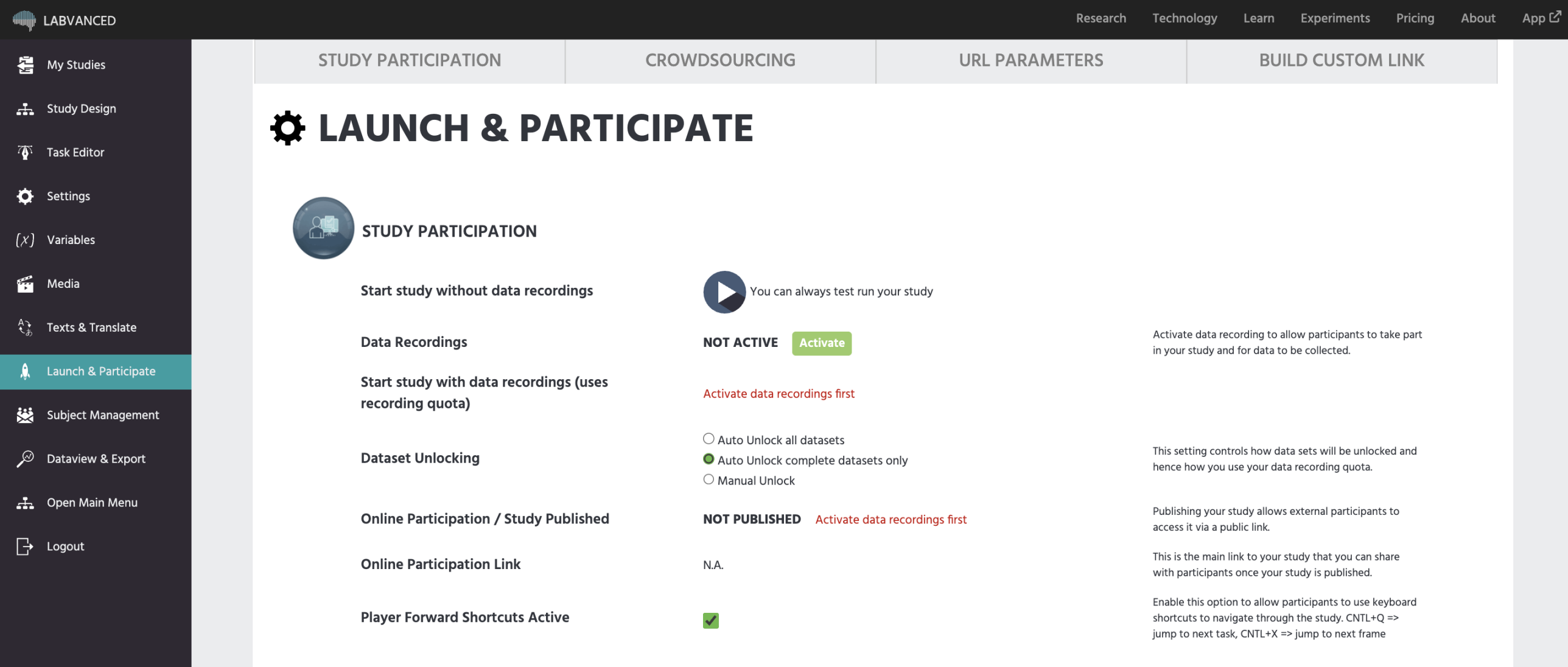Viewport: 1568px width, 667px height.
Task: Open the URL Parameters tab
Action: 1031,60
